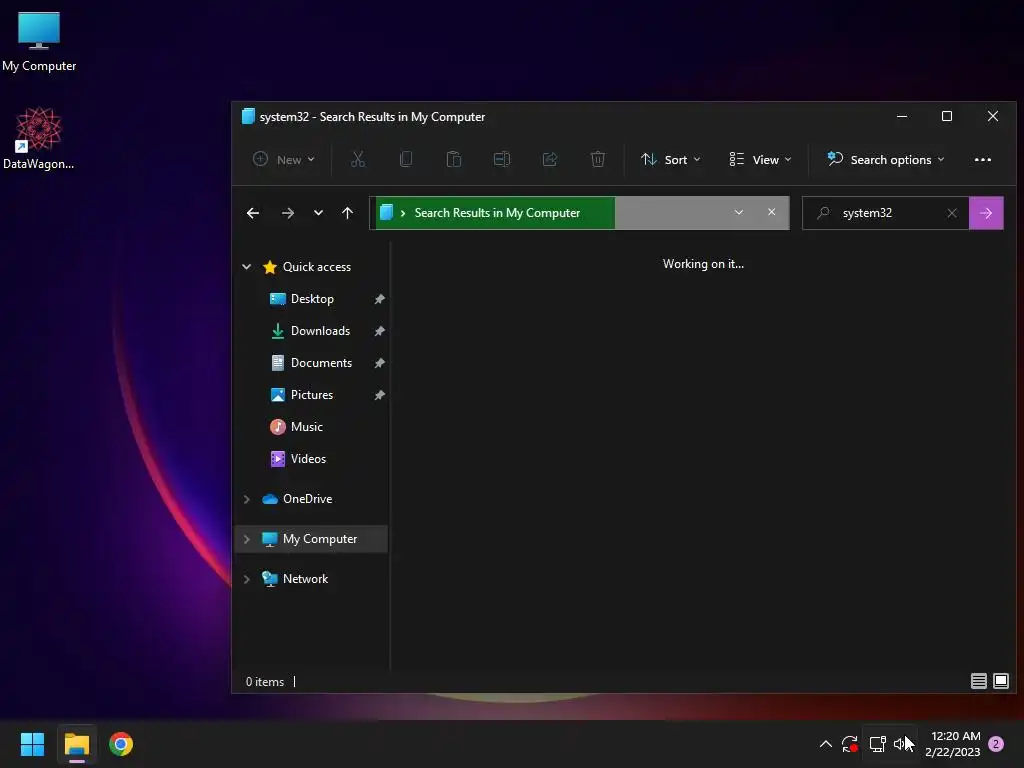Screen dimensions: 1024x768
Task: Collapse the Quick access tree
Action: click(247, 266)
